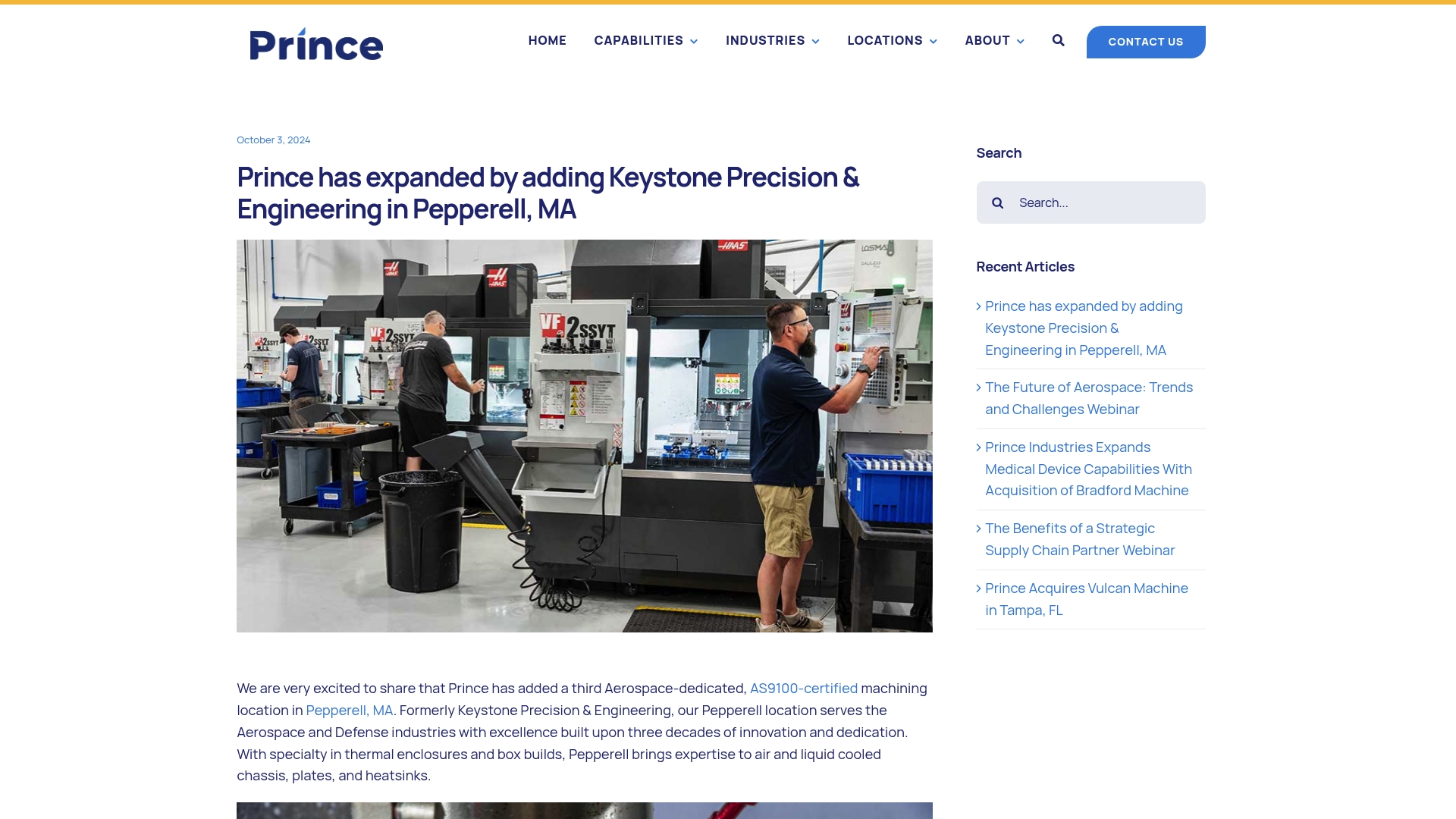1456x819 pixels.
Task: Open the Bradford Machine acquisition article
Action: [x=1088, y=469]
